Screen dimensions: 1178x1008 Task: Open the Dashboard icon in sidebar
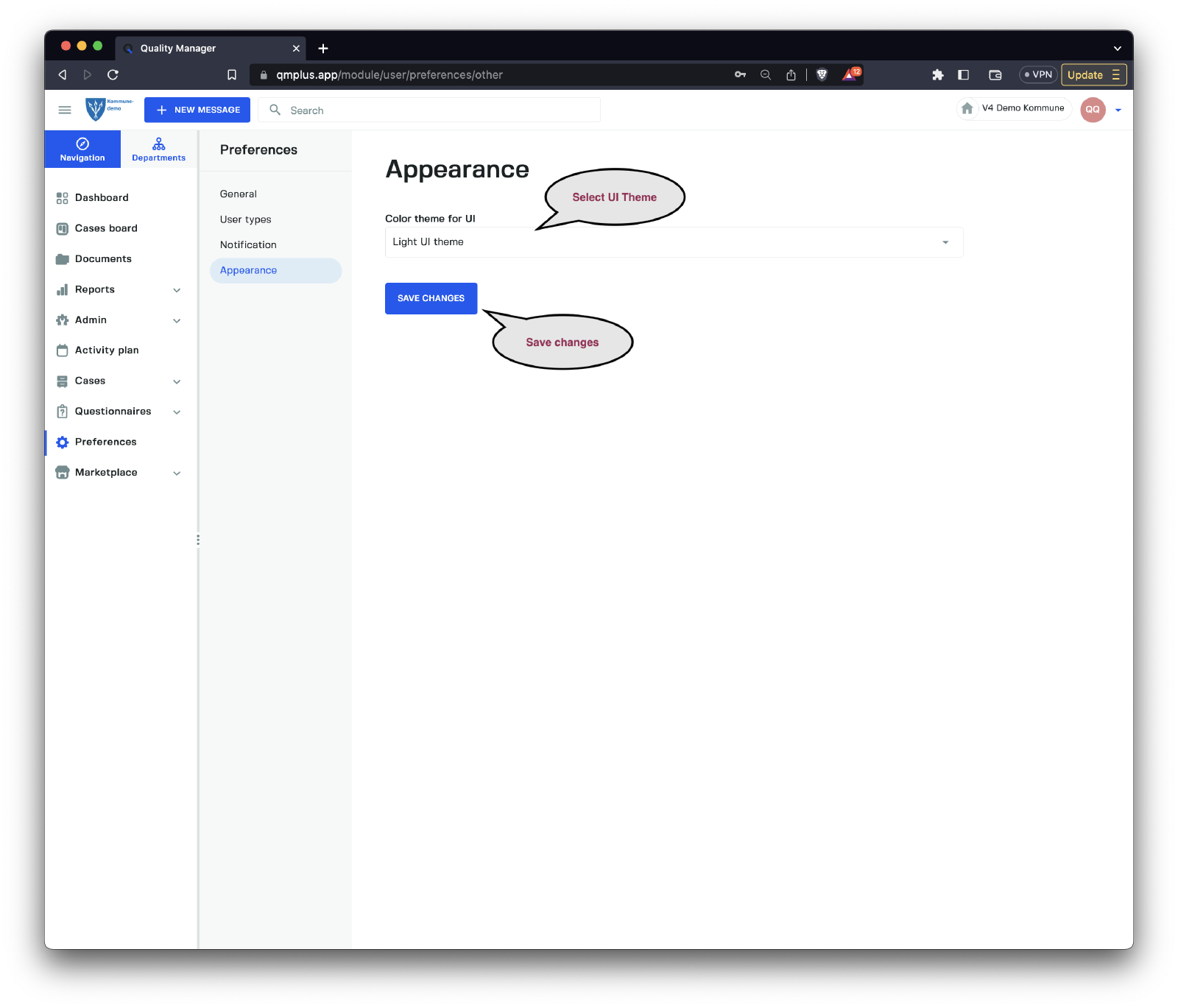click(63, 198)
